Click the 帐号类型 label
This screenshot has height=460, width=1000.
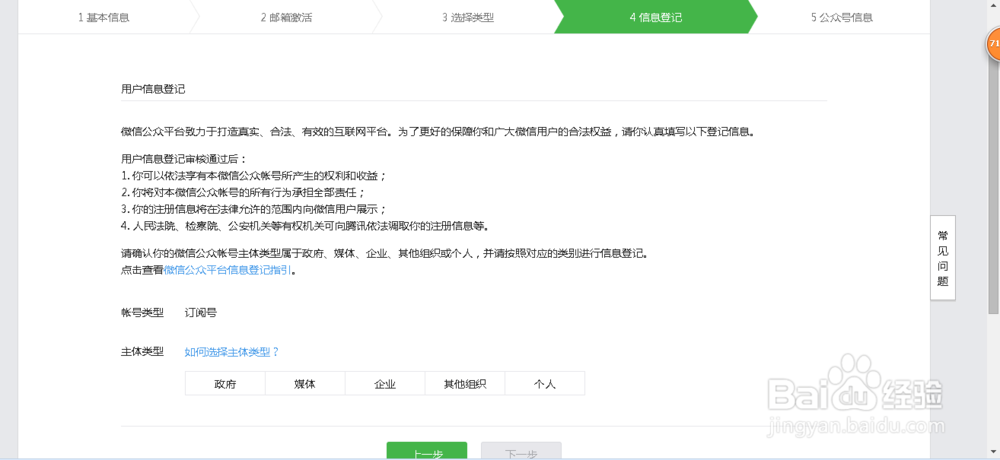[x=142, y=313]
